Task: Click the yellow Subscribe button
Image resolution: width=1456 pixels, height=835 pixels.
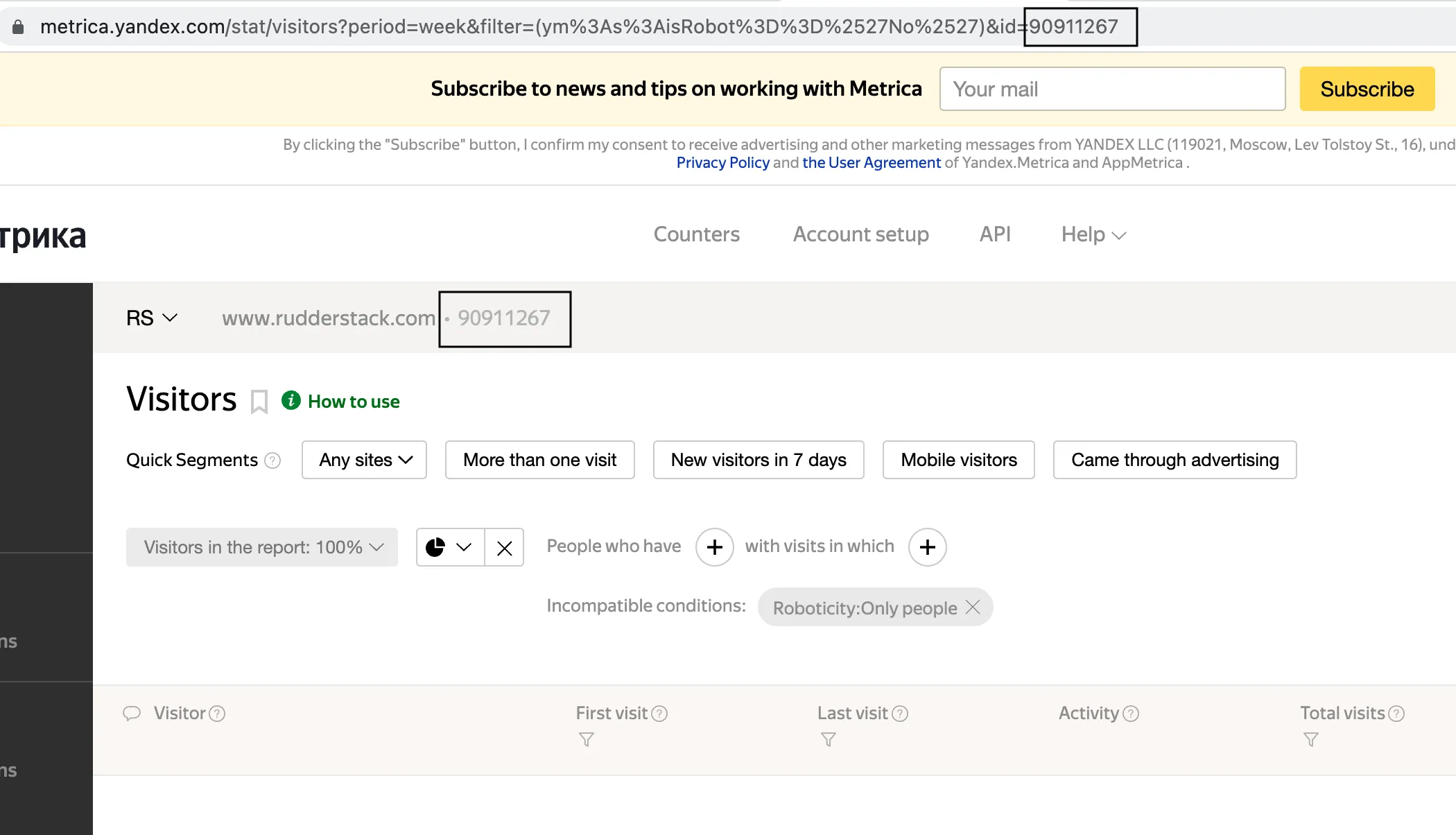Action: [1367, 89]
